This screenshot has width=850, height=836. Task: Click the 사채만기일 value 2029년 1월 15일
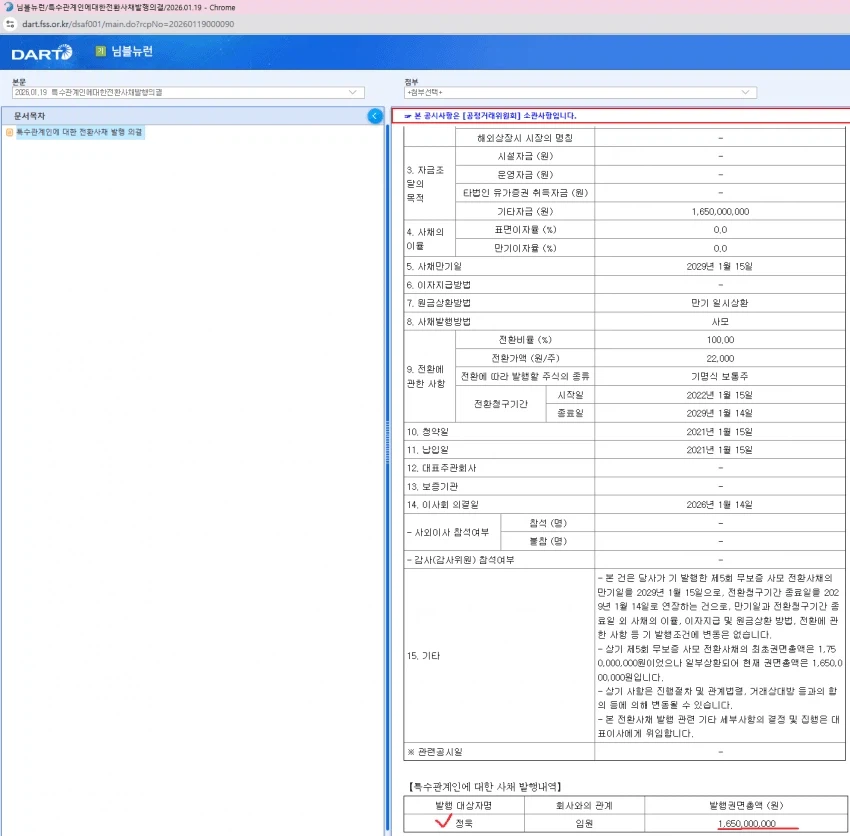click(719, 266)
